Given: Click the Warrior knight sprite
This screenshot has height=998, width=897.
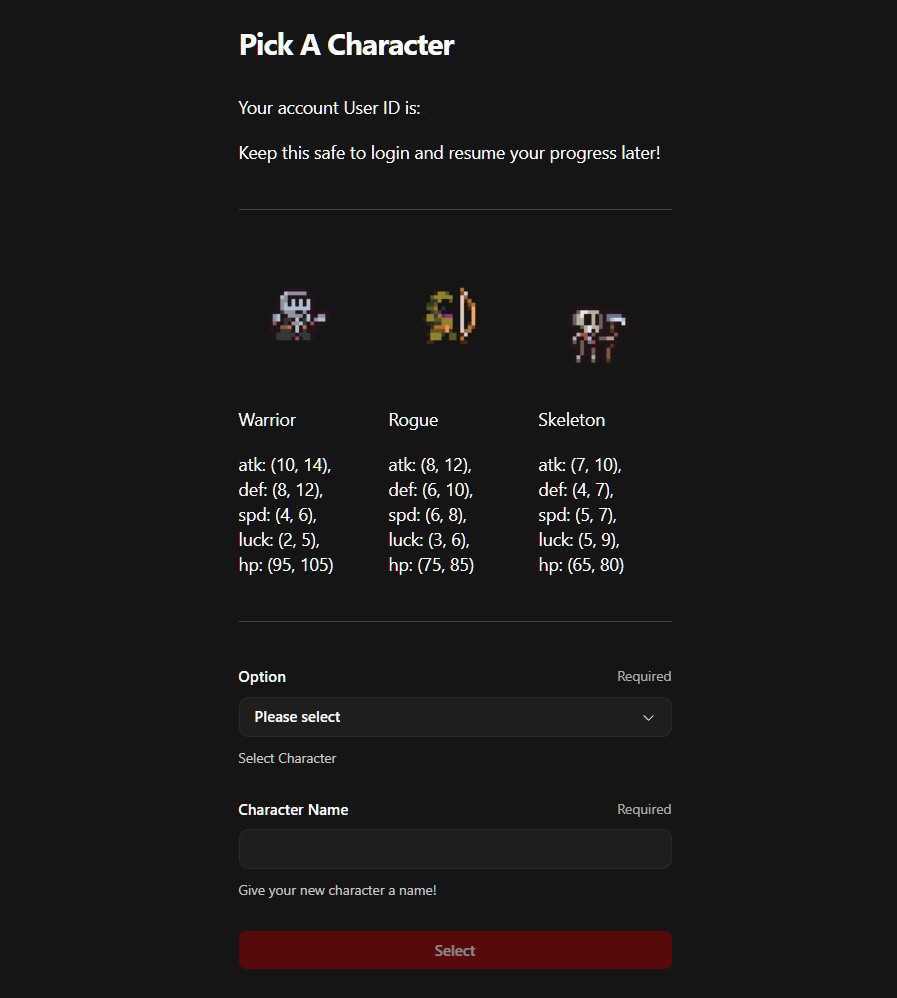Looking at the screenshot, I should point(297,316).
